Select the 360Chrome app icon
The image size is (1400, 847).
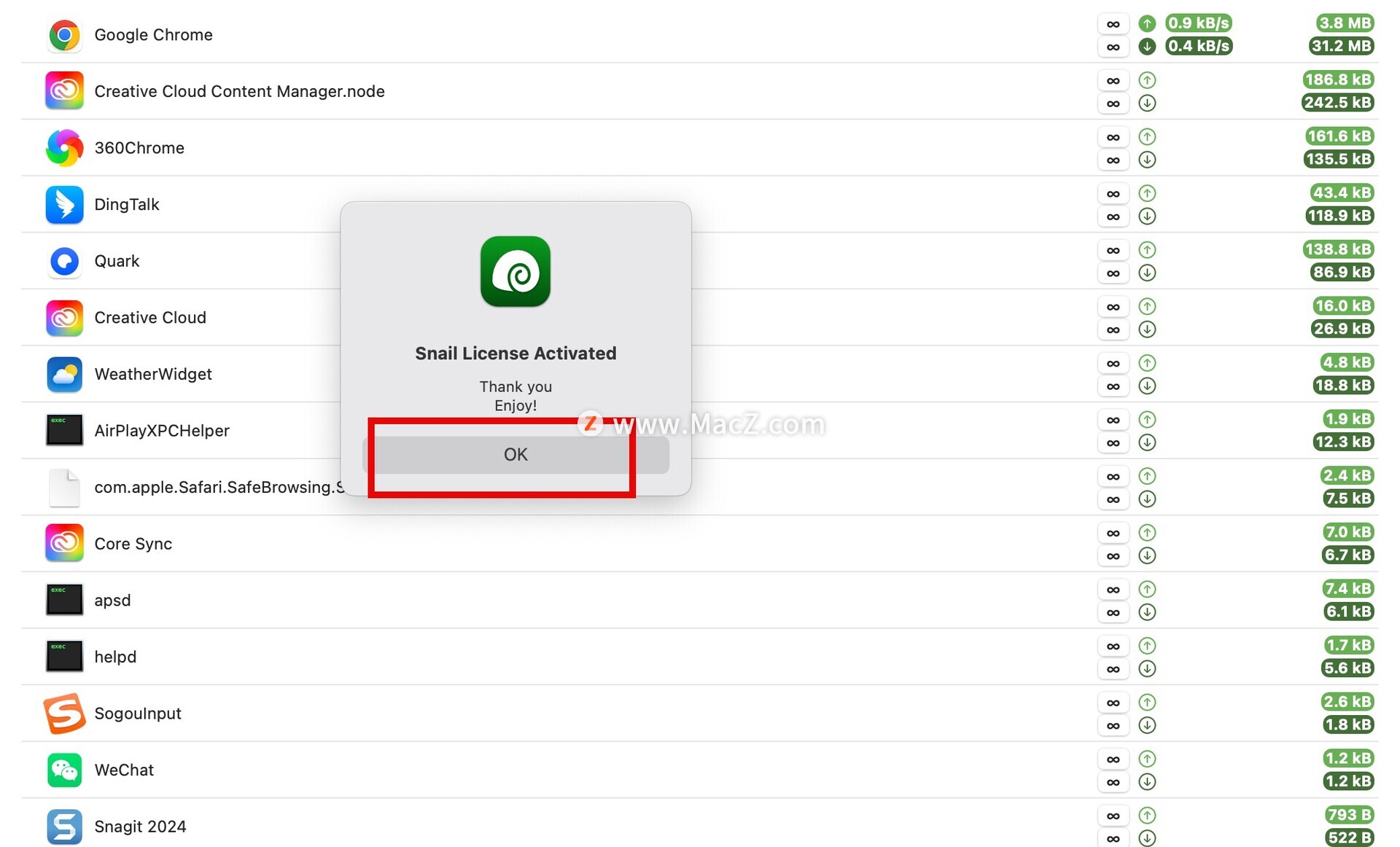[x=64, y=148]
